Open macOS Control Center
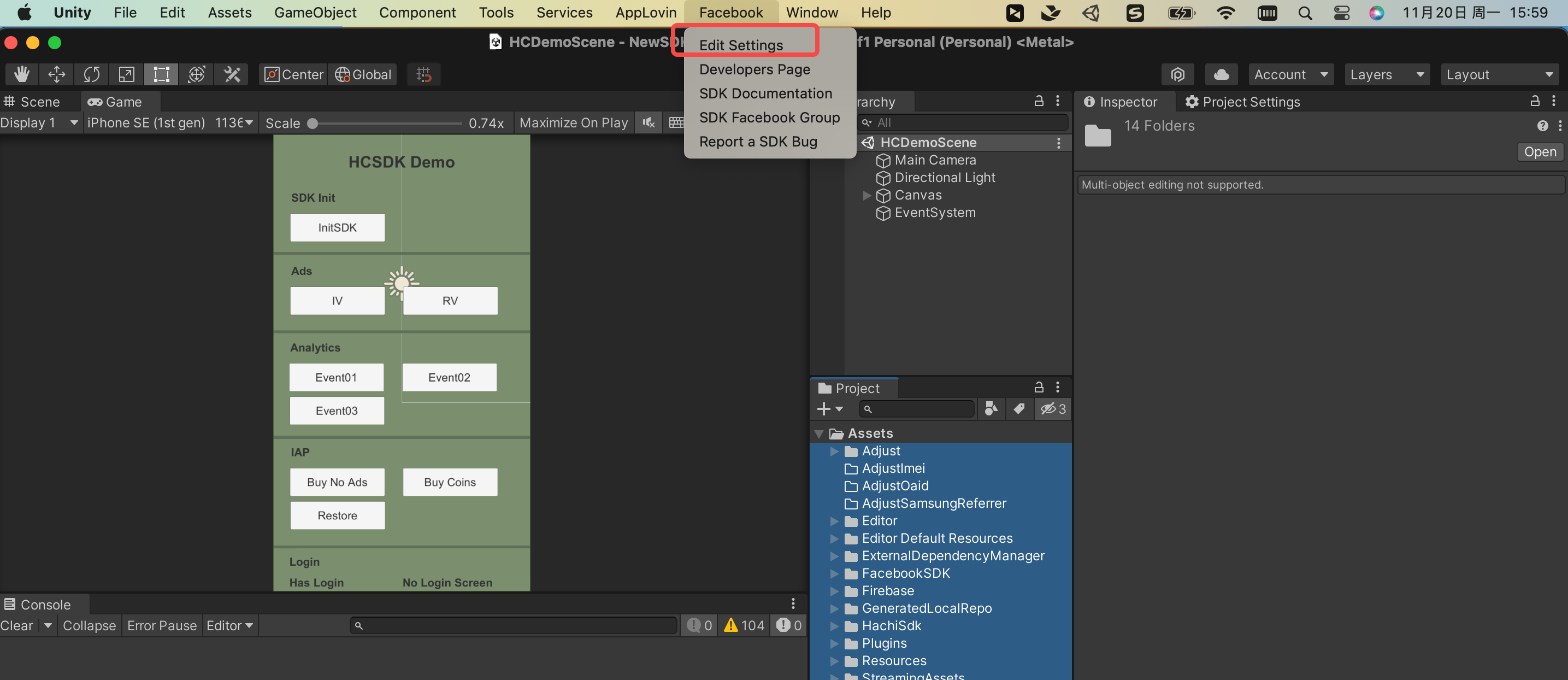This screenshot has width=1568, height=680. [x=1342, y=13]
